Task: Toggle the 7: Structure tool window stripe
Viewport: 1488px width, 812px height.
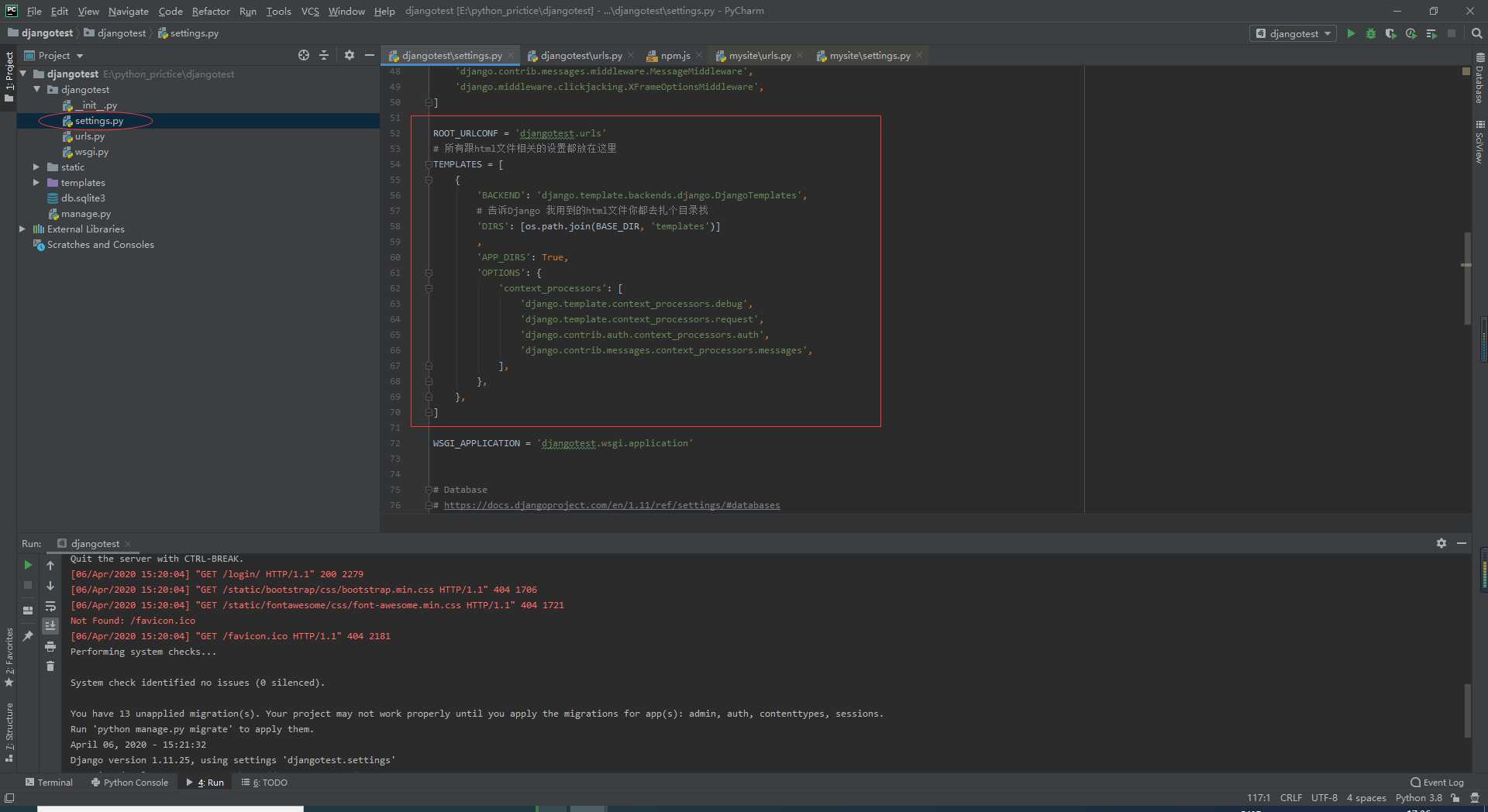Action: pyautogui.click(x=9, y=732)
